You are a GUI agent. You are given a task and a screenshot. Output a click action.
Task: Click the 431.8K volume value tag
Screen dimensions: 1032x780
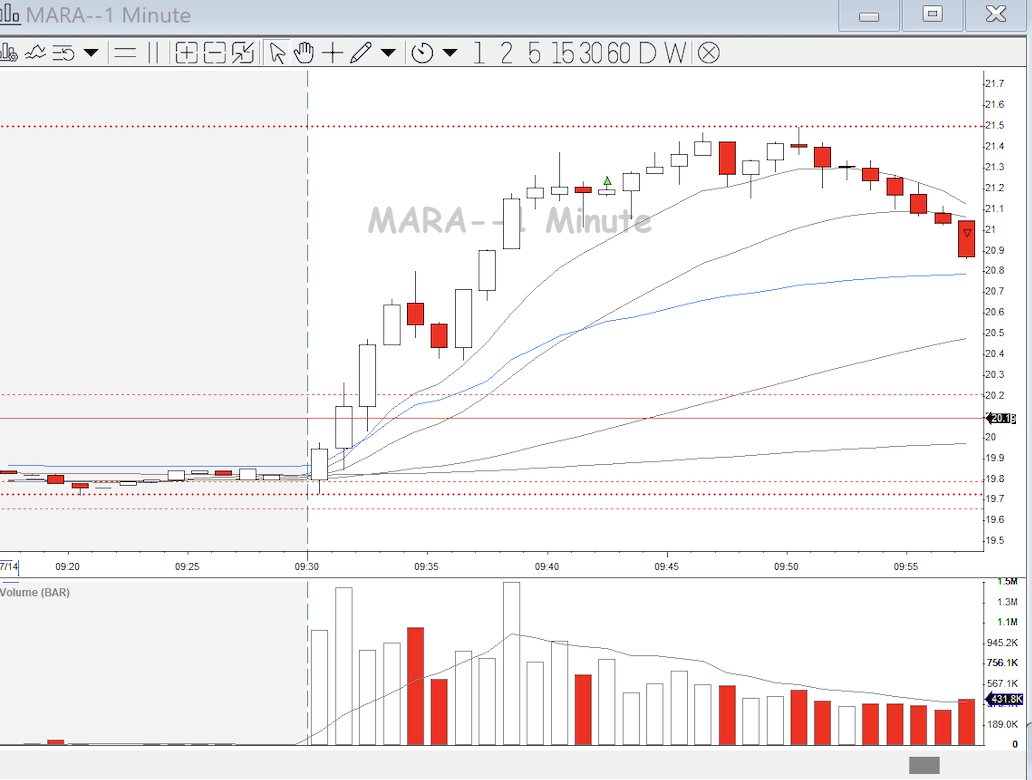coord(1005,699)
